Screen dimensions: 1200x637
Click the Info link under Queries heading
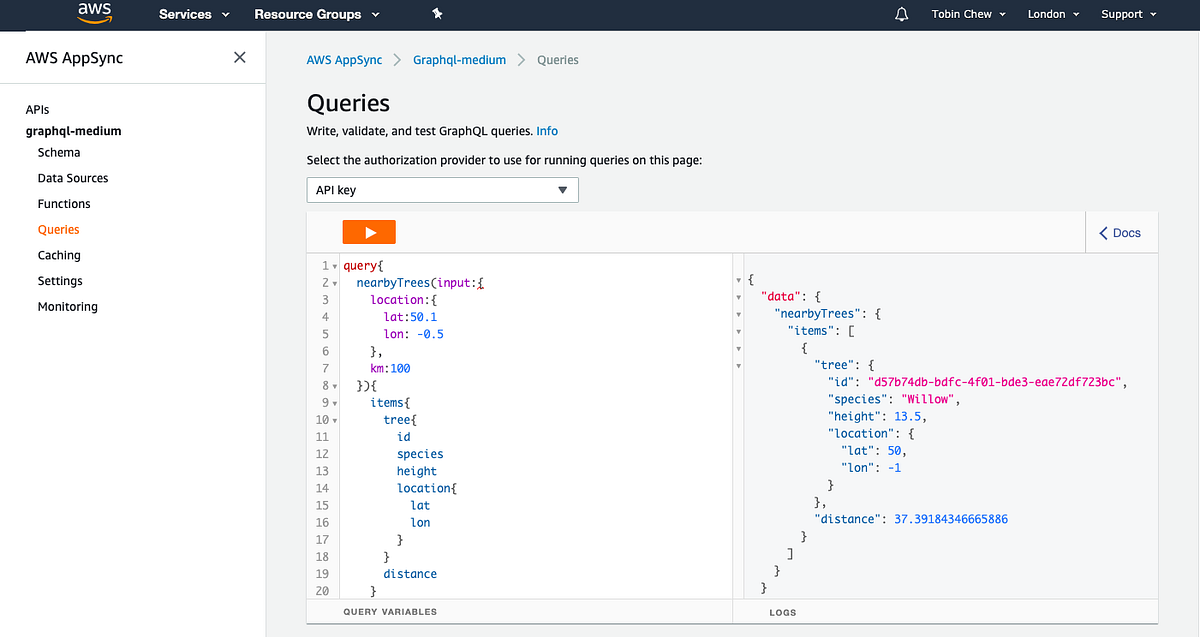pos(547,131)
